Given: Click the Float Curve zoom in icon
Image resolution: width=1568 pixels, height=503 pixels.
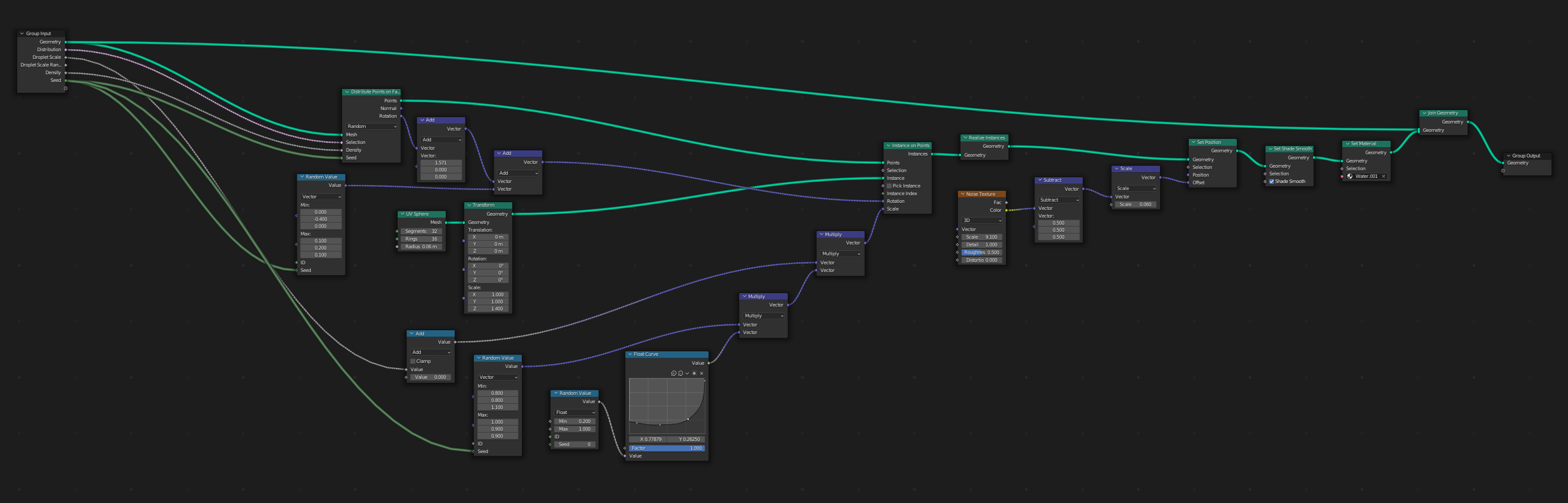Looking at the screenshot, I should (x=674, y=373).
